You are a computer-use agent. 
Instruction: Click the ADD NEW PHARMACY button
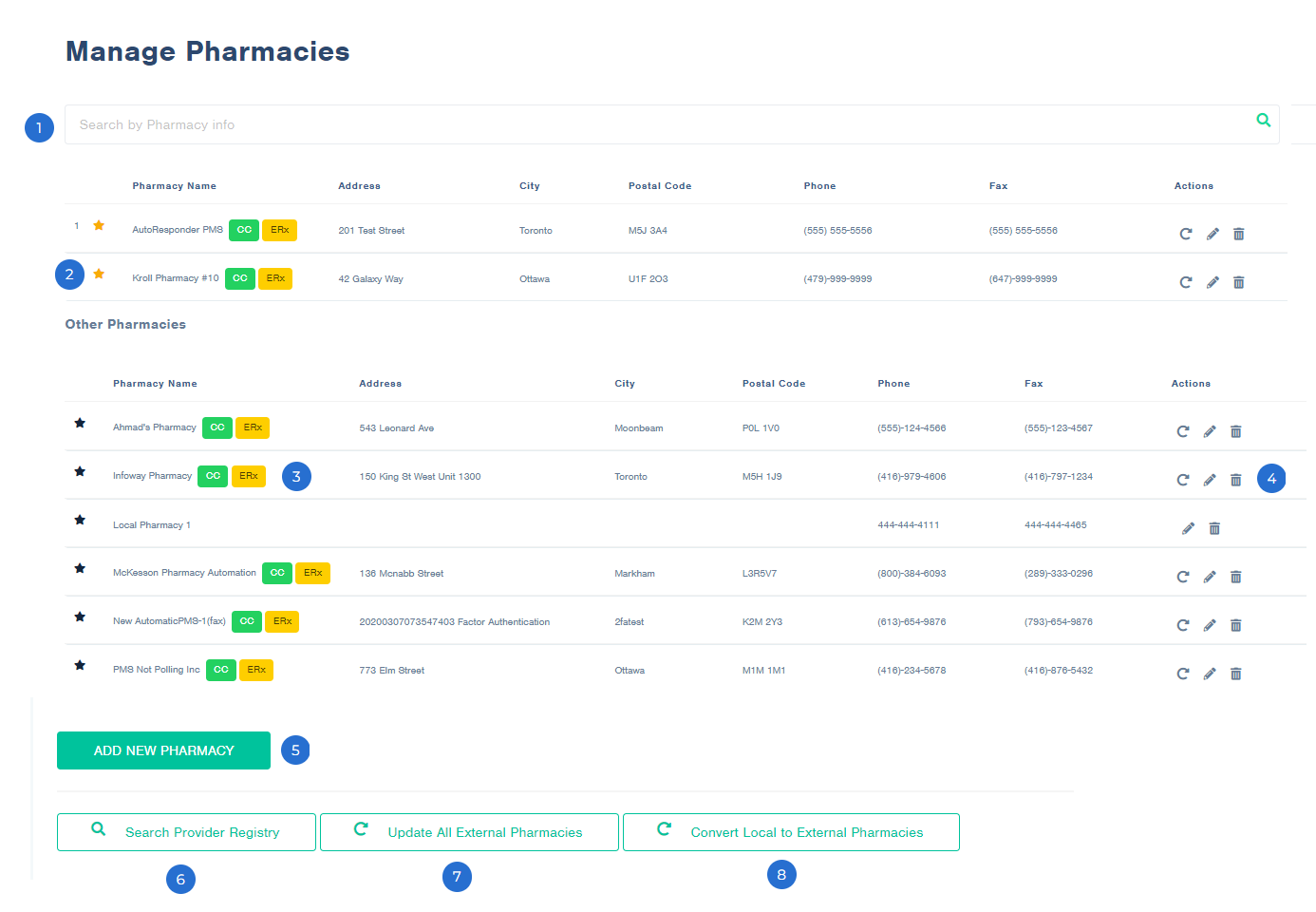coord(163,750)
